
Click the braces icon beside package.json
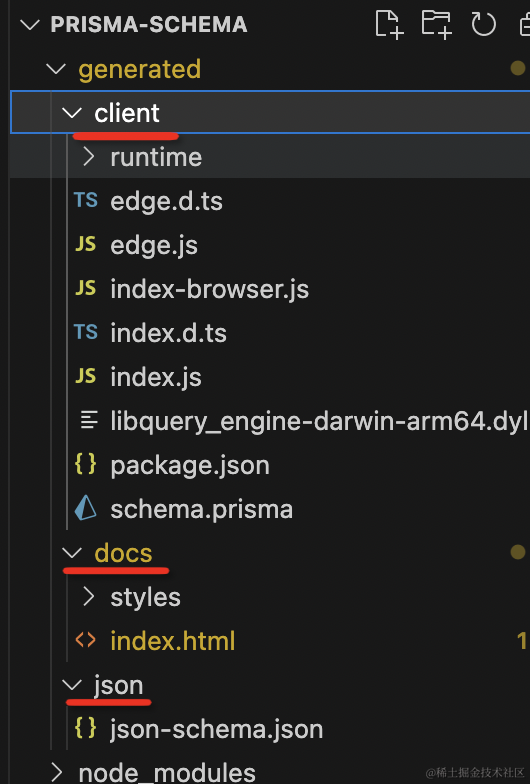coord(86,464)
